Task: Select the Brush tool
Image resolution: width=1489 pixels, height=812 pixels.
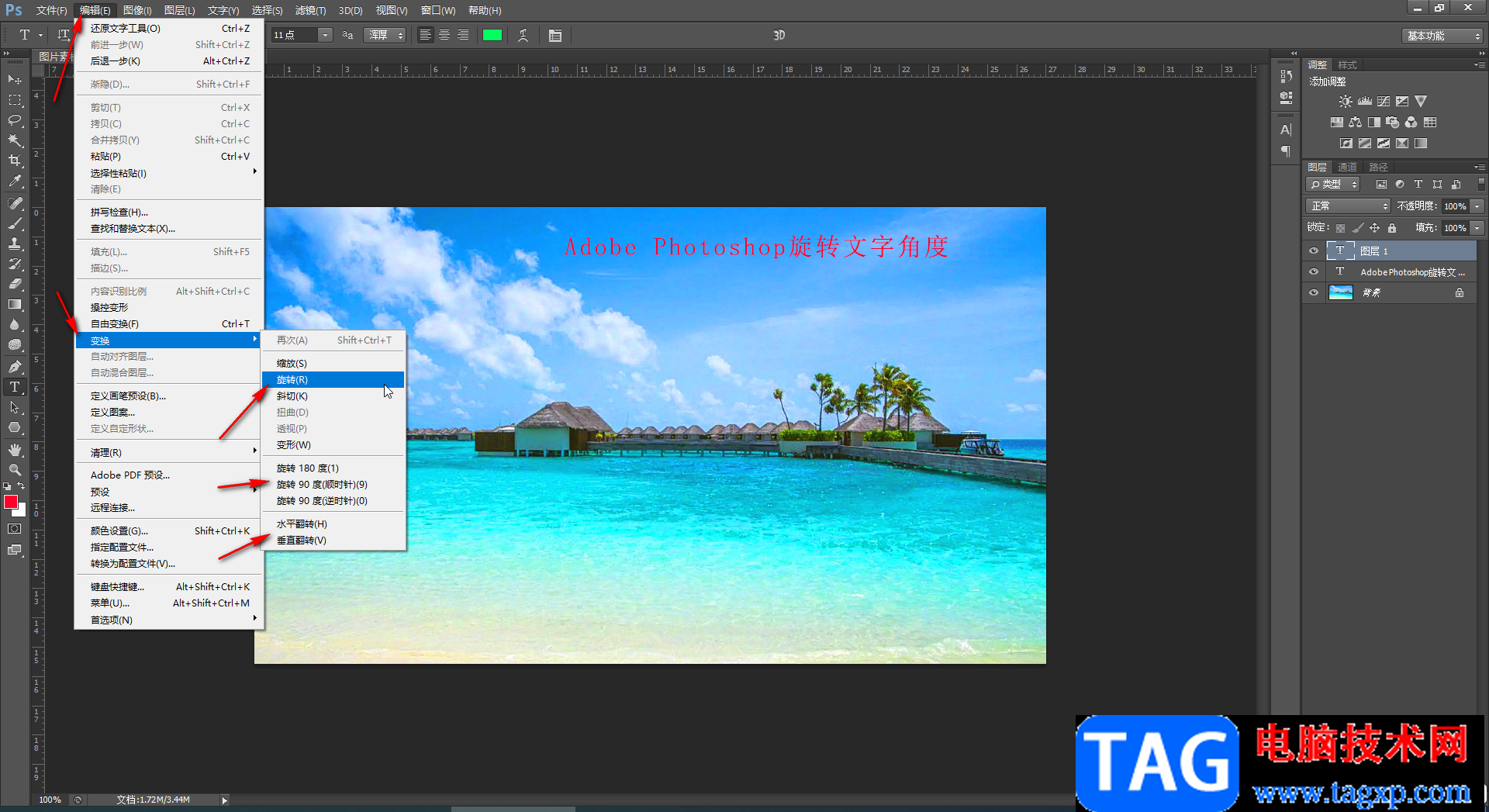Action: tap(15, 223)
